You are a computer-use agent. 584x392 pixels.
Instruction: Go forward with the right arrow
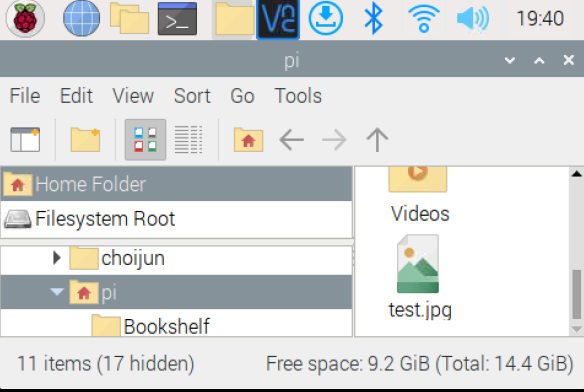[334, 140]
